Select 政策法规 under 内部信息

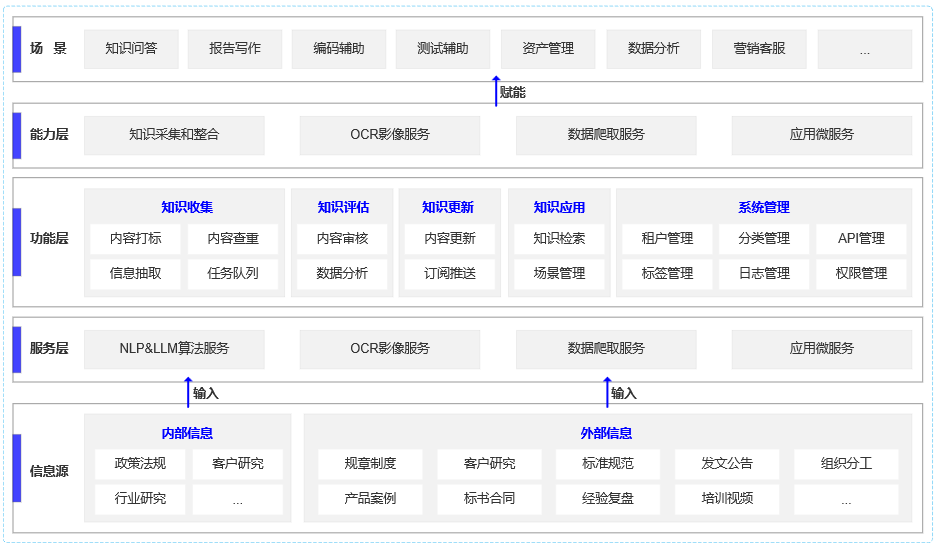click(x=140, y=464)
